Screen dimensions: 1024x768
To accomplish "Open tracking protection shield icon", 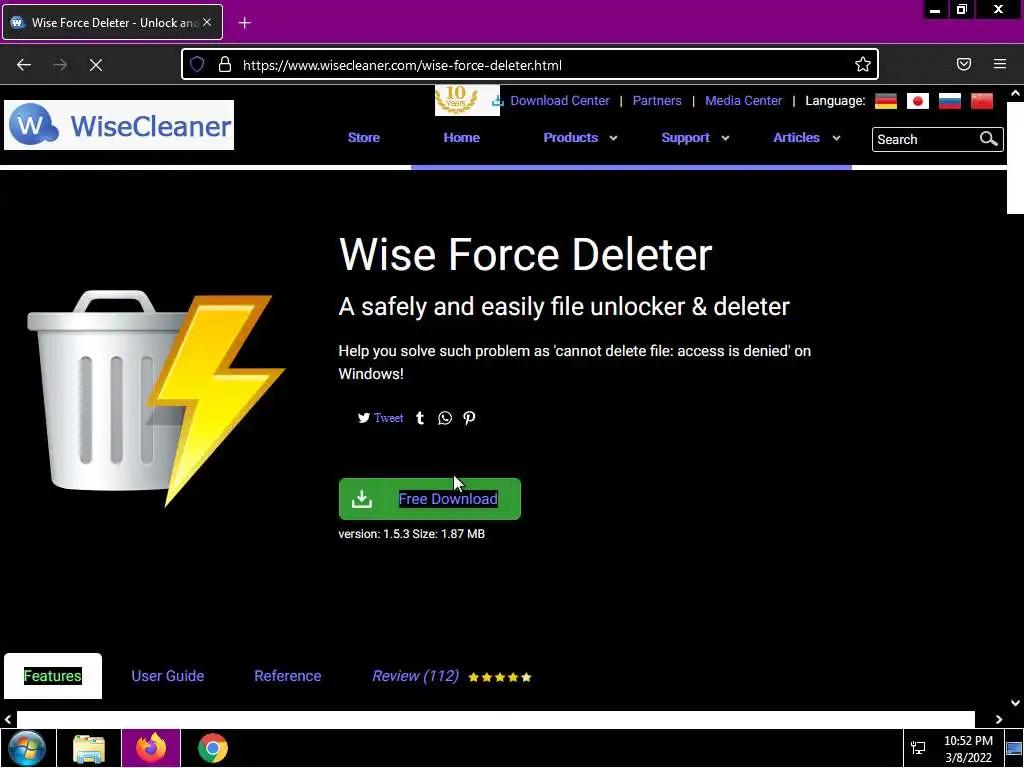I will [x=197, y=64].
